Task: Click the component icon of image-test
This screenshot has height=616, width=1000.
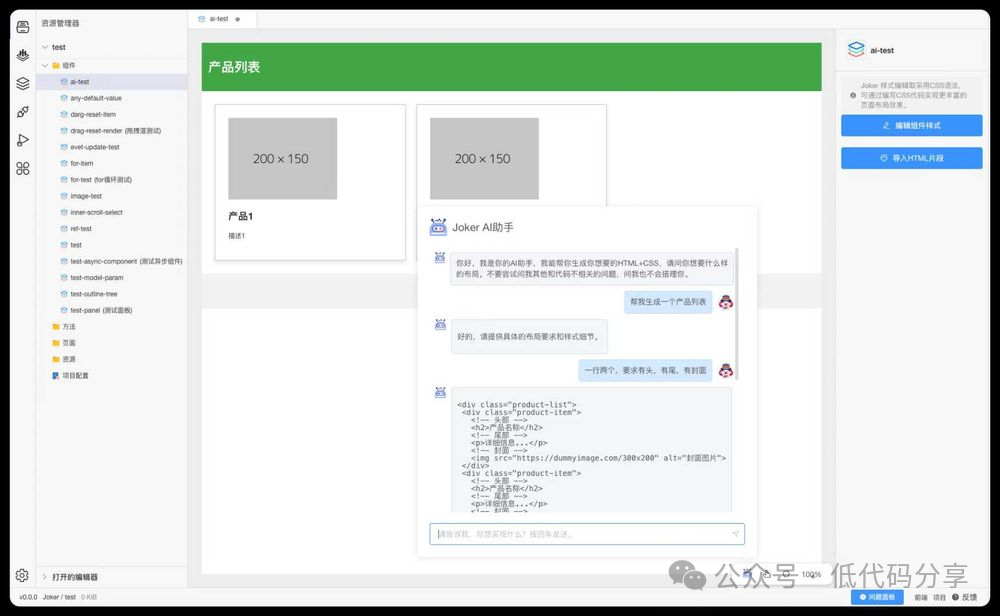Action: (x=64, y=196)
